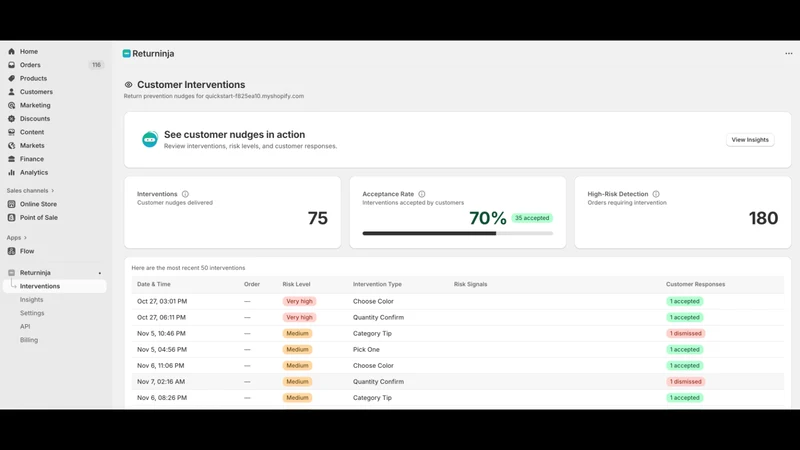Click the info icon next to Acceptance Rate
Image resolution: width=800 pixels, height=450 pixels.
click(x=422, y=194)
